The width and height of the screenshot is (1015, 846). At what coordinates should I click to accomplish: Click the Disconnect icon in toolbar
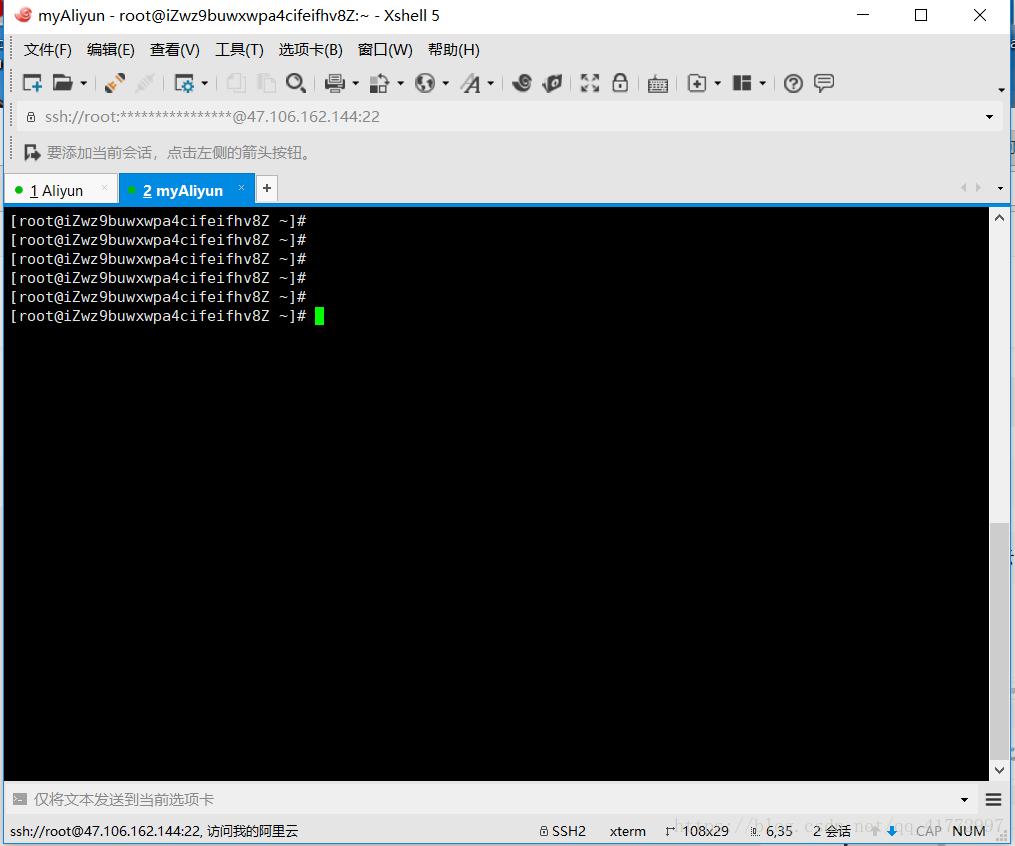(145, 83)
